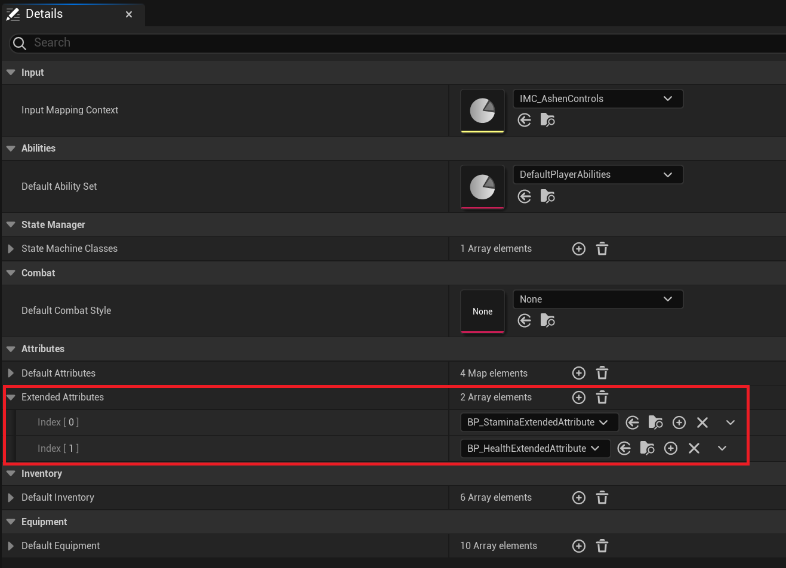Viewport: 786px width, 568px height.
Task: Create new blueprint for Index 1 attribute
Action: point(671,449)
